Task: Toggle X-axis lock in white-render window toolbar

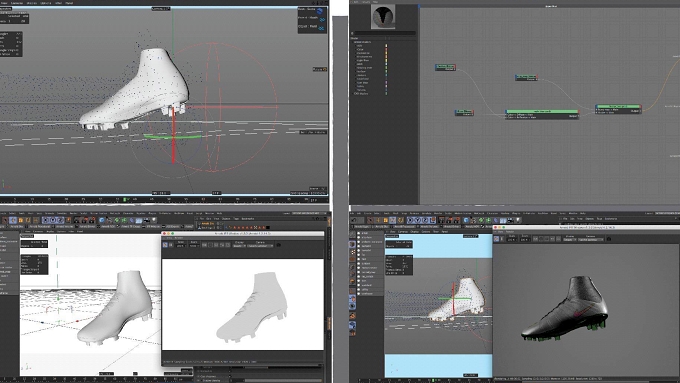Action: pos(46,220)
